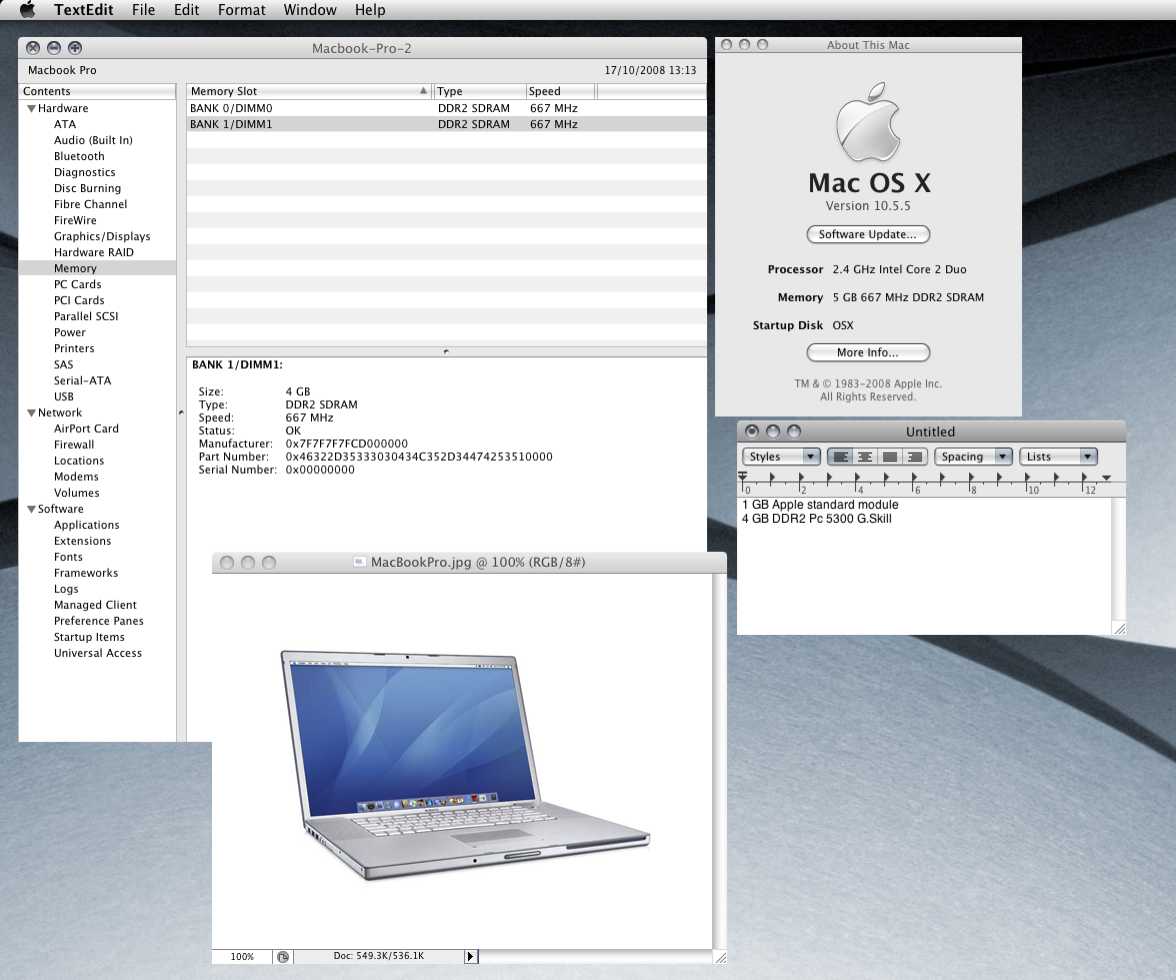Screen dimensions: 1176x980
Task: Select Extensions under Software
Action: pos(82,541)
